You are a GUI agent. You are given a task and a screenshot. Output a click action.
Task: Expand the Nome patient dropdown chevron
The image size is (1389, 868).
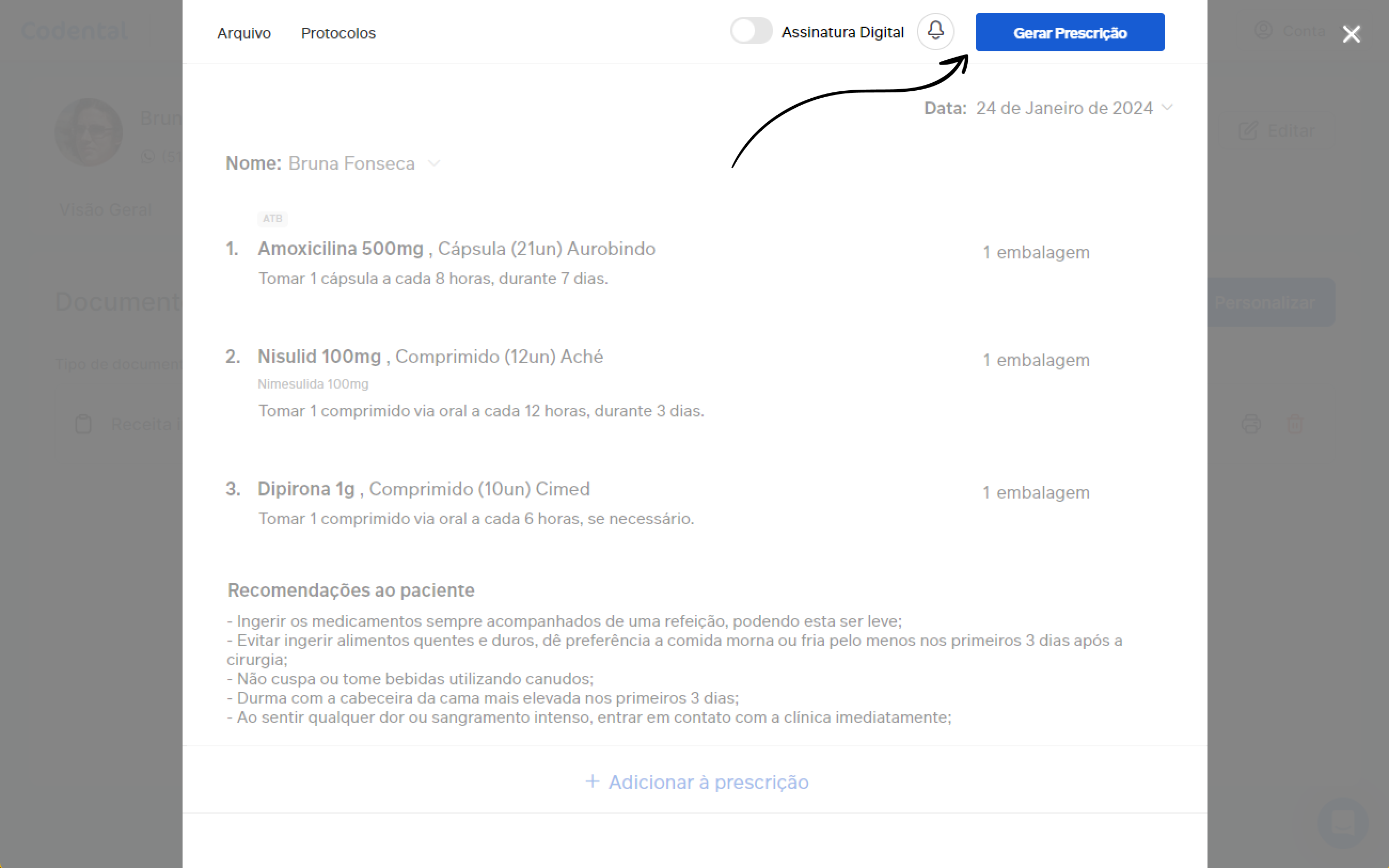(x=434, y=163)
